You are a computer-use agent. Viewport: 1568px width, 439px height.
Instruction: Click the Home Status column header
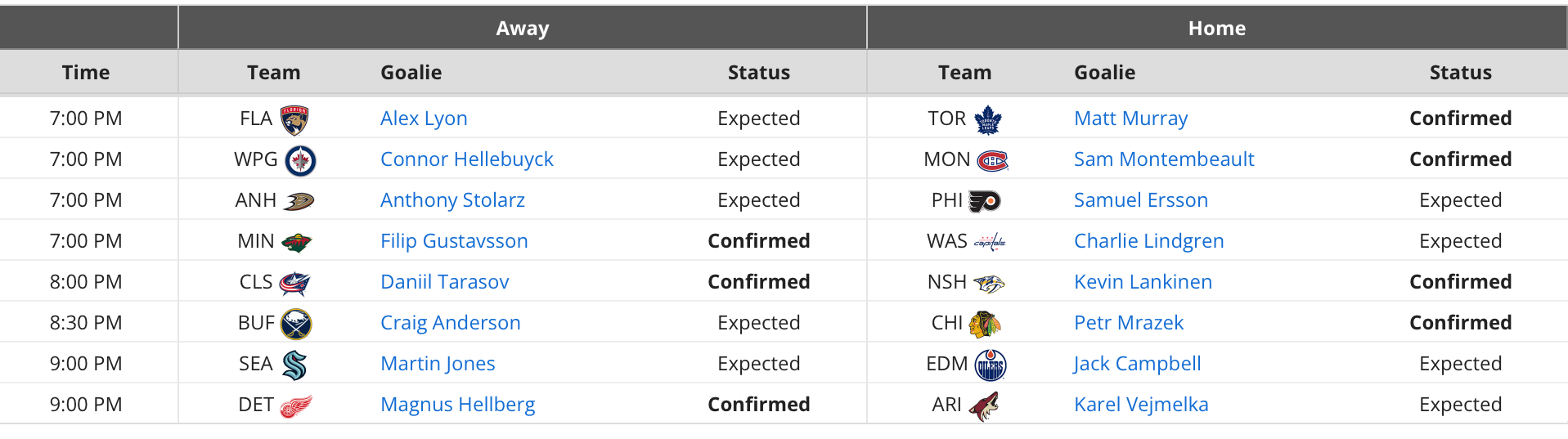click(x=1461, y=73)
